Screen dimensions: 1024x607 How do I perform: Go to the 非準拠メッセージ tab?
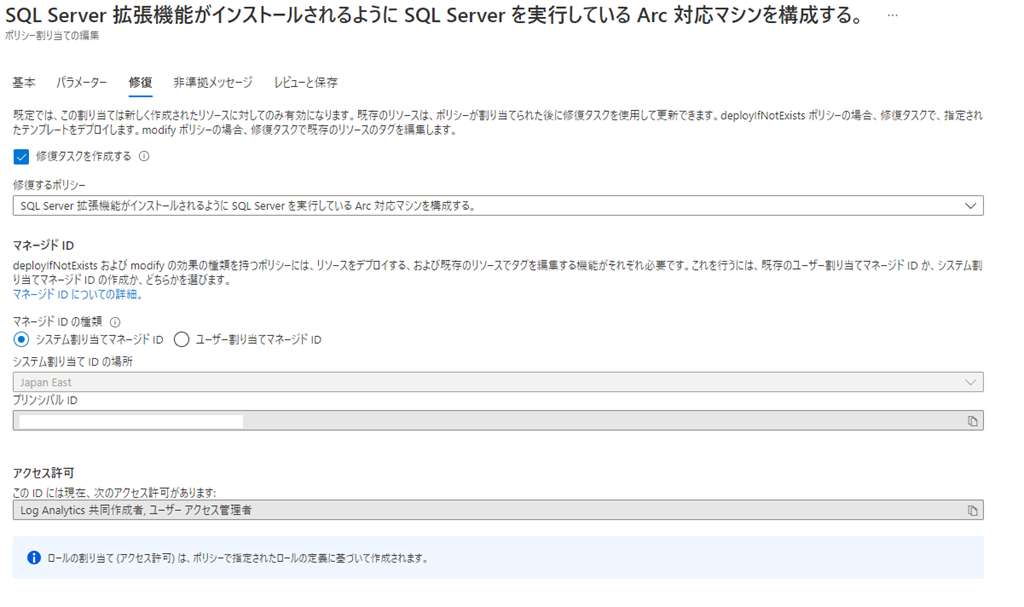click(213, 82)
